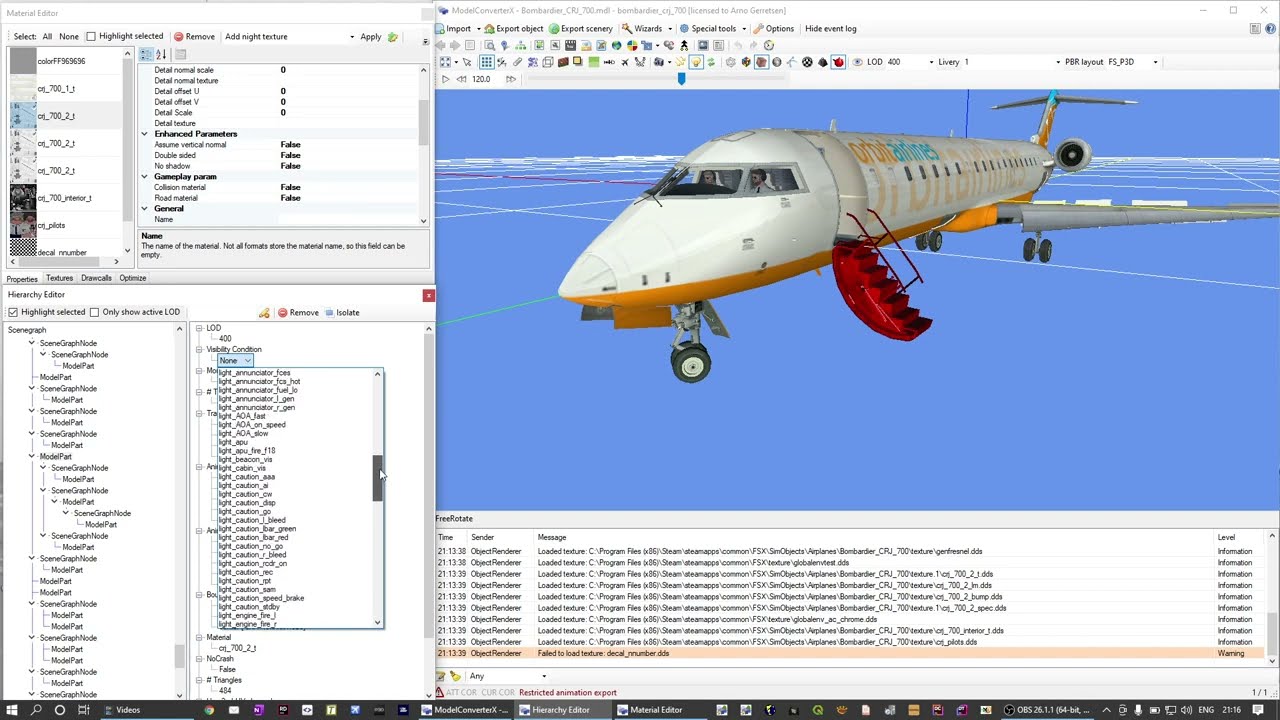Click Apply in Material Editor
This screenshot has height=720, width=1280.
[370, 37]
